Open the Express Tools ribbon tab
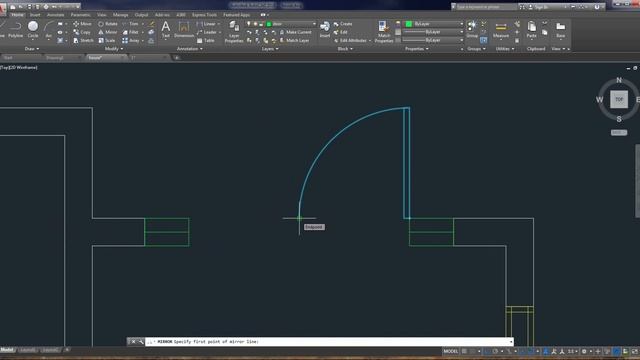Viewport: 640px width, 360px height. coord(204,15)
